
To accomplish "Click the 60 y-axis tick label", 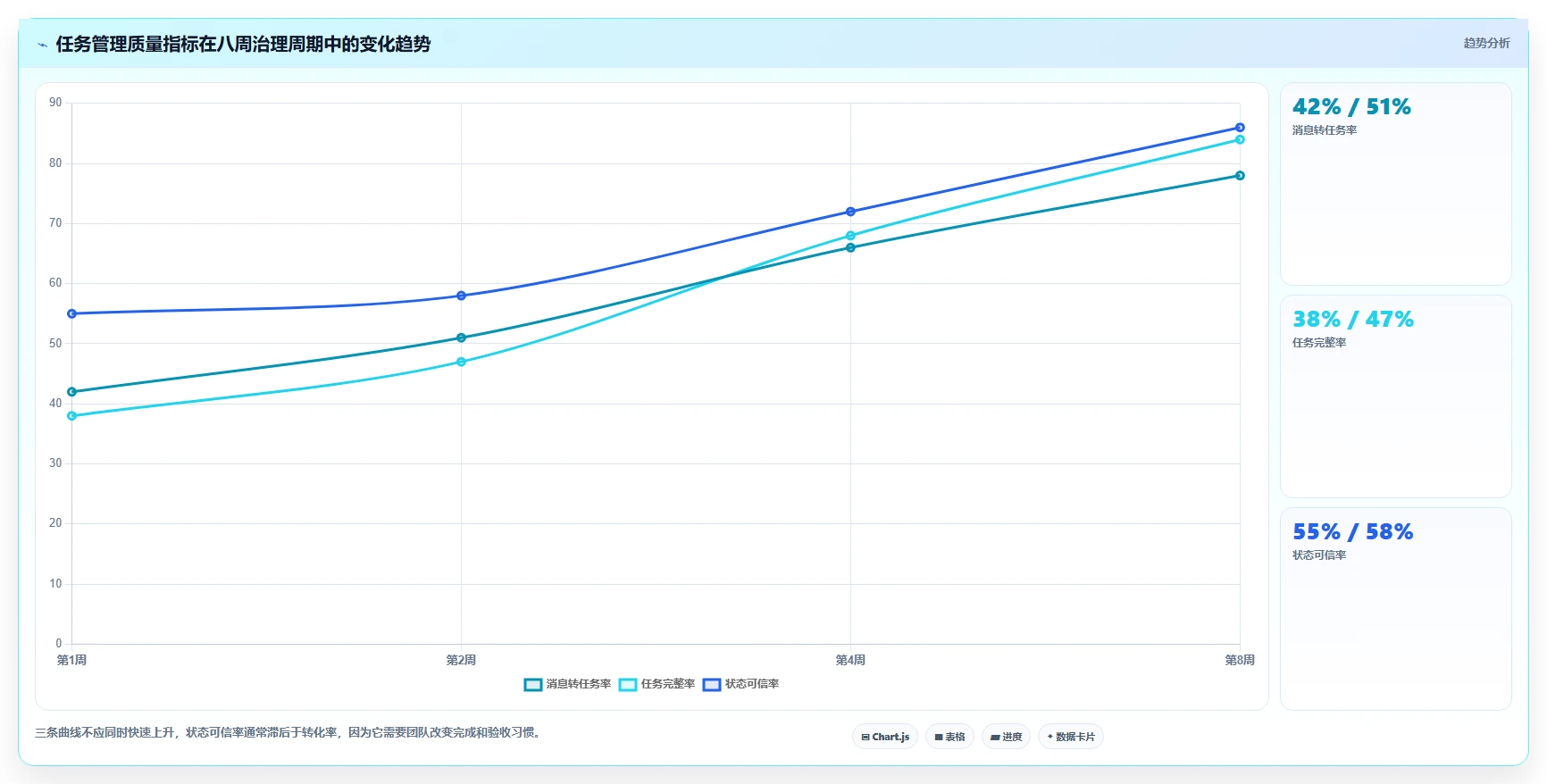I will pos(55,283).
